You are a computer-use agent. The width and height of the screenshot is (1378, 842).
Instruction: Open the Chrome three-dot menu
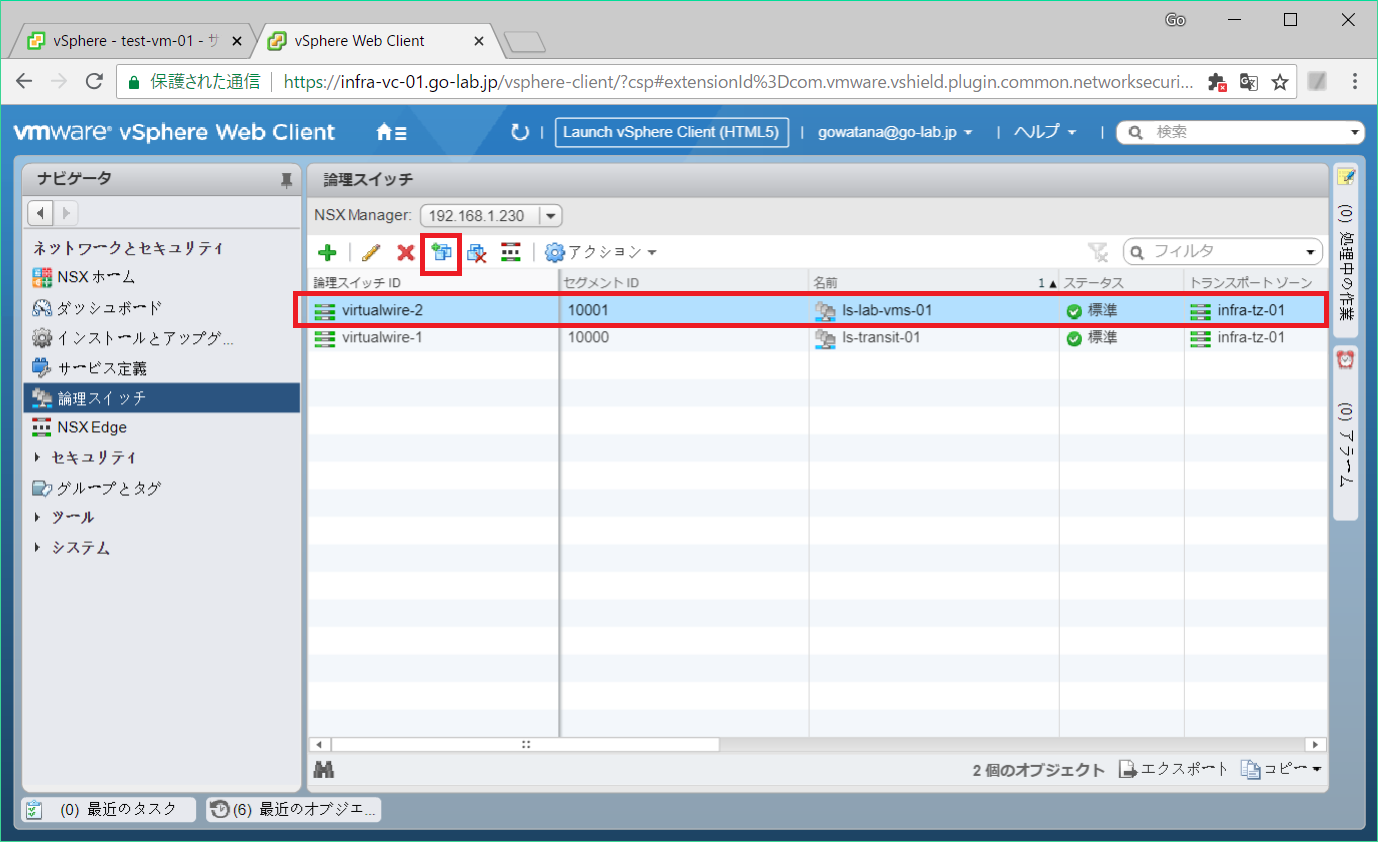click(1355, 82)
